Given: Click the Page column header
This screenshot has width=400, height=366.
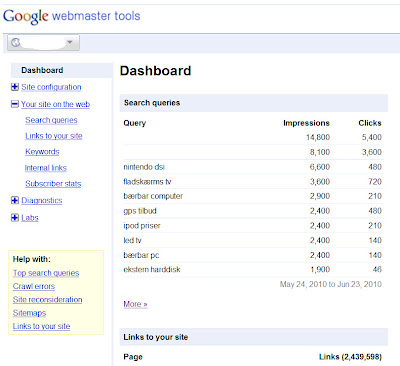Looking at the screenshot, I should [x=133, y=357].
